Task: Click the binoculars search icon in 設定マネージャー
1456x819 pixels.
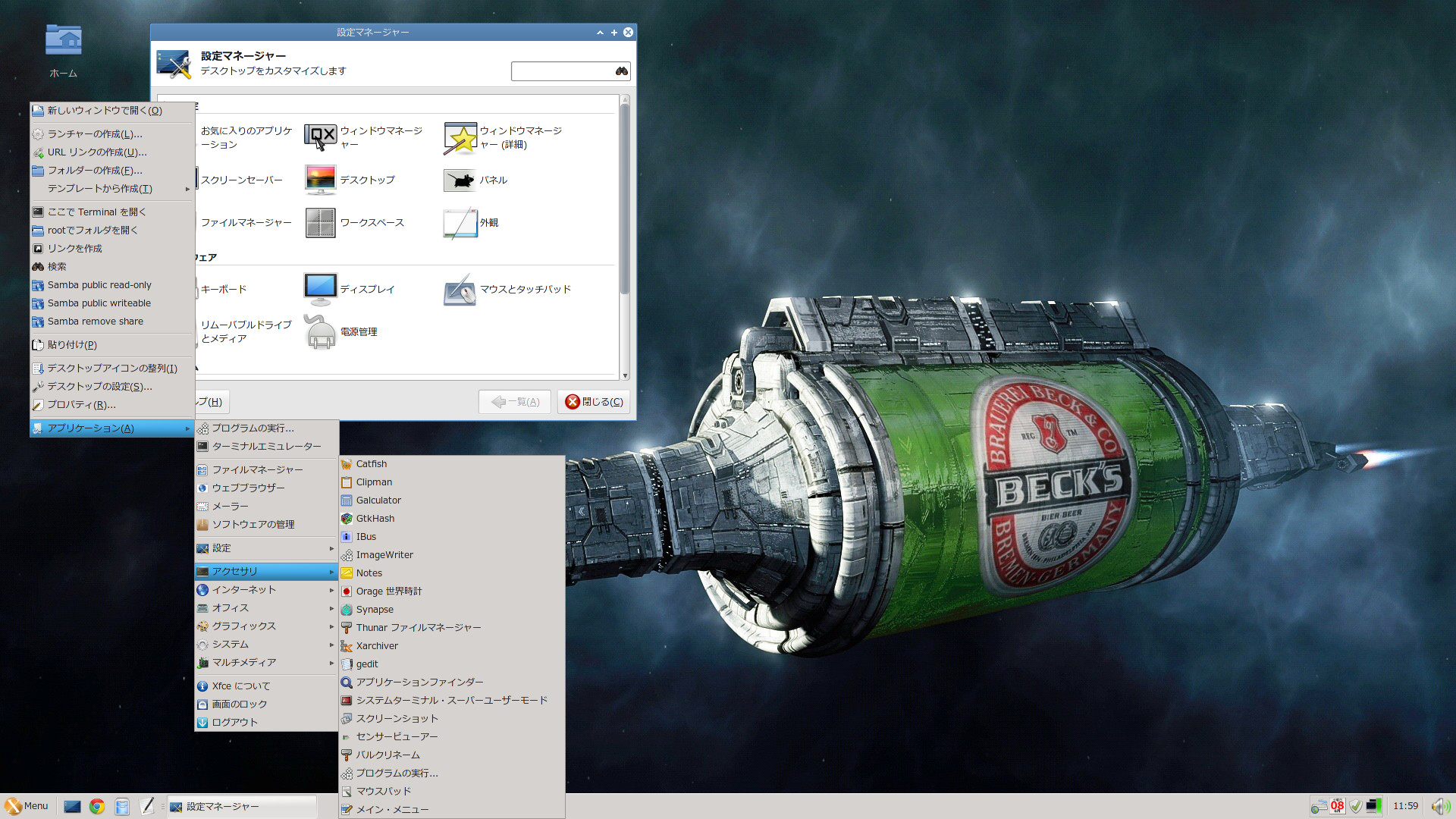Action: (622, 71)
